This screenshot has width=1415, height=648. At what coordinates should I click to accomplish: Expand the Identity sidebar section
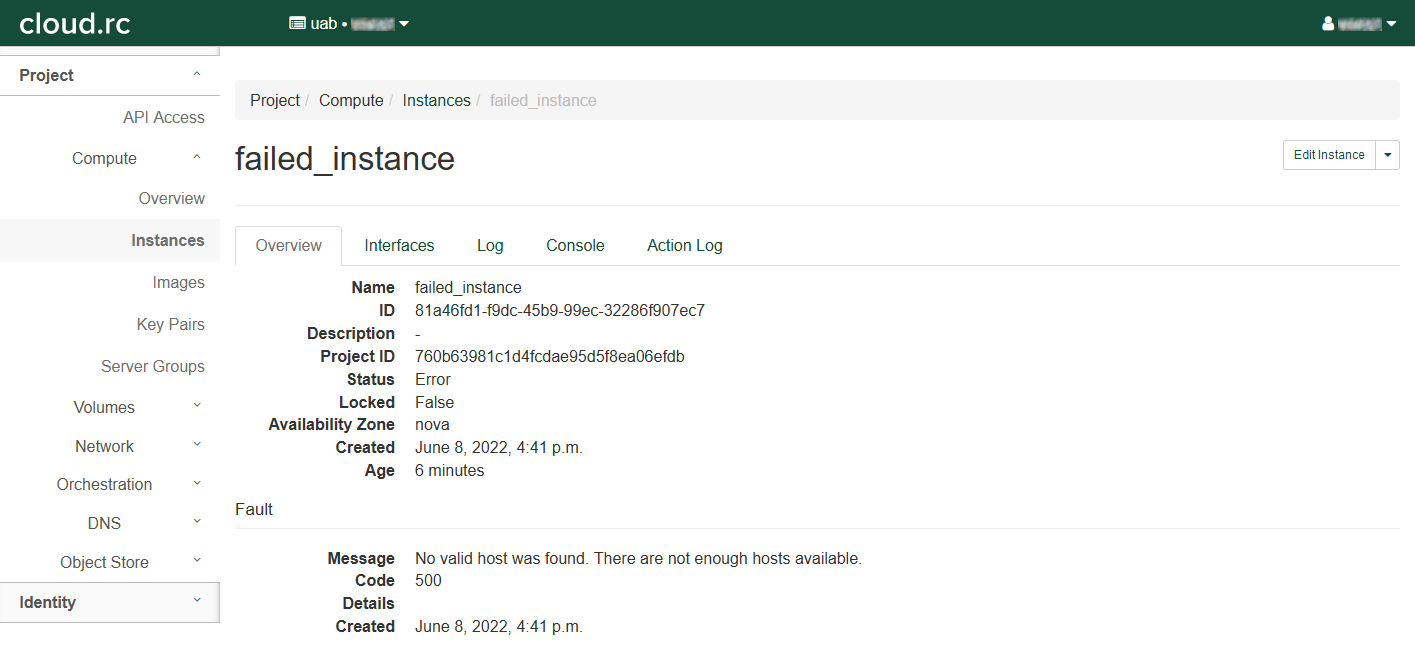[x=109, y=602]
